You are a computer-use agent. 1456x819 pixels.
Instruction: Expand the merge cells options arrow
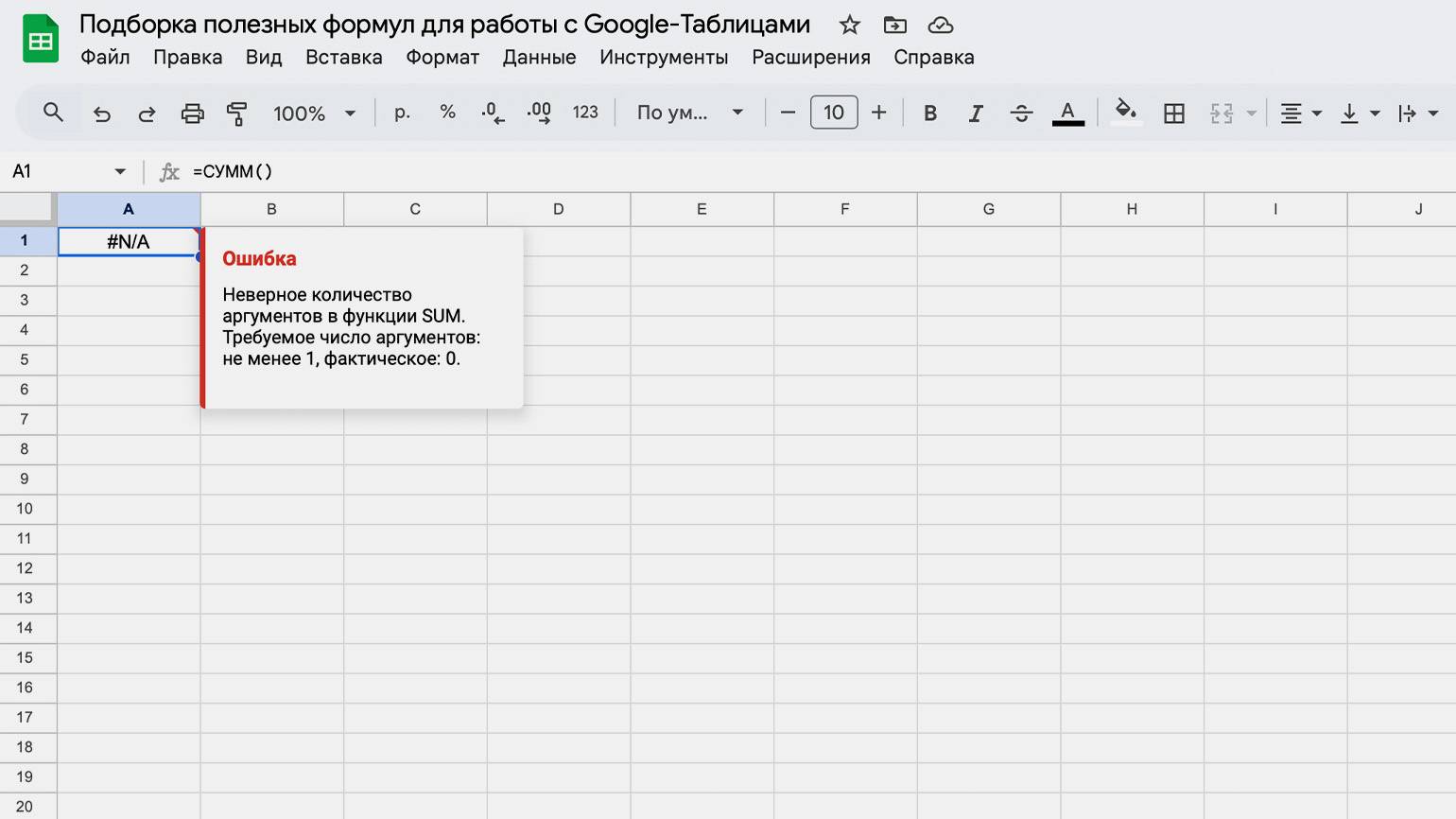coord(1251,113)
